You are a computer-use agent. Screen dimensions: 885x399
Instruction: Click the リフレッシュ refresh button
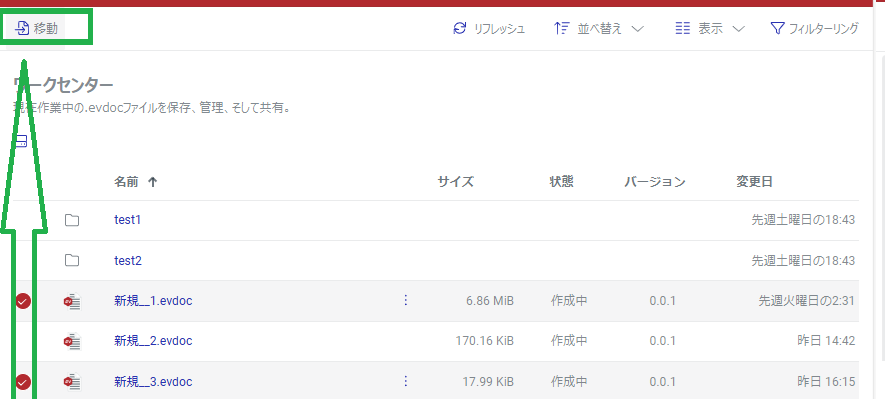[x=489, y=29]
